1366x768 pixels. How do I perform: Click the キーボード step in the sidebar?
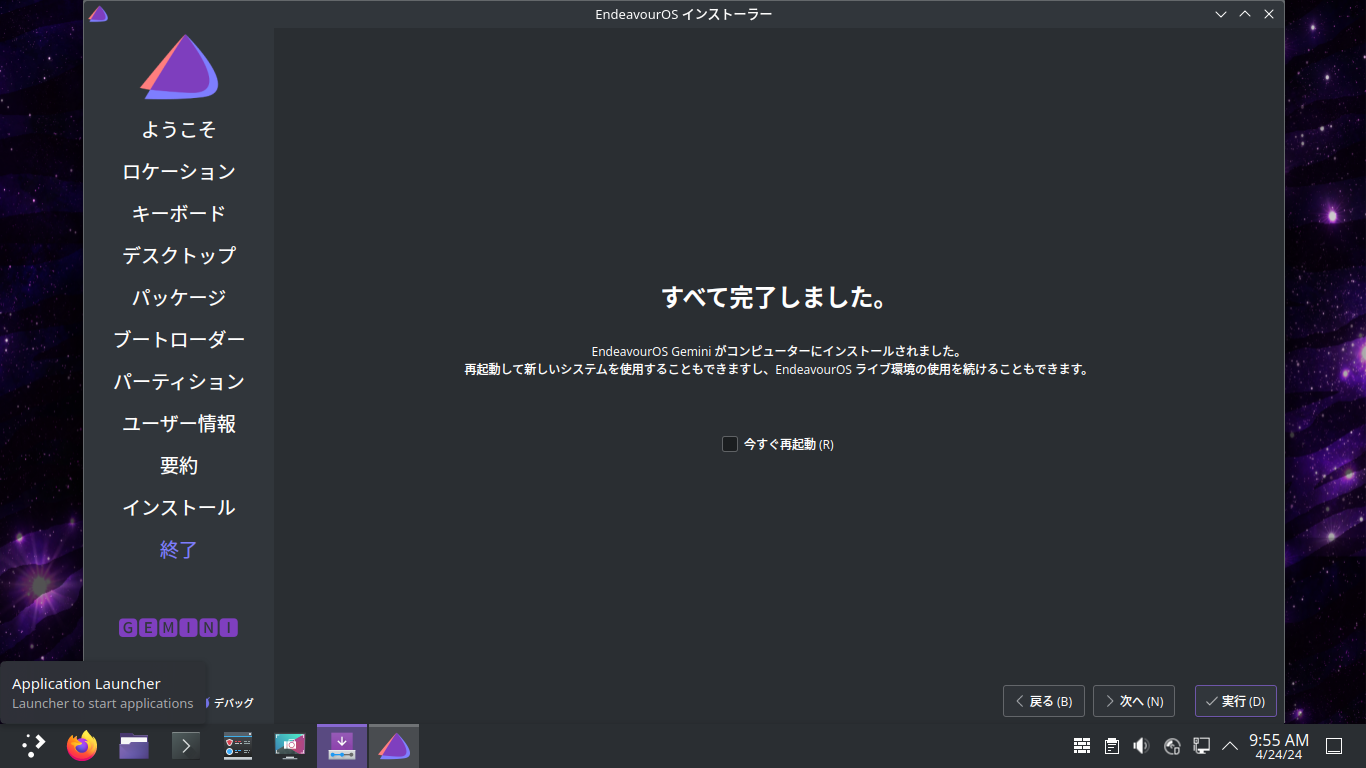(x=179, y=214)
